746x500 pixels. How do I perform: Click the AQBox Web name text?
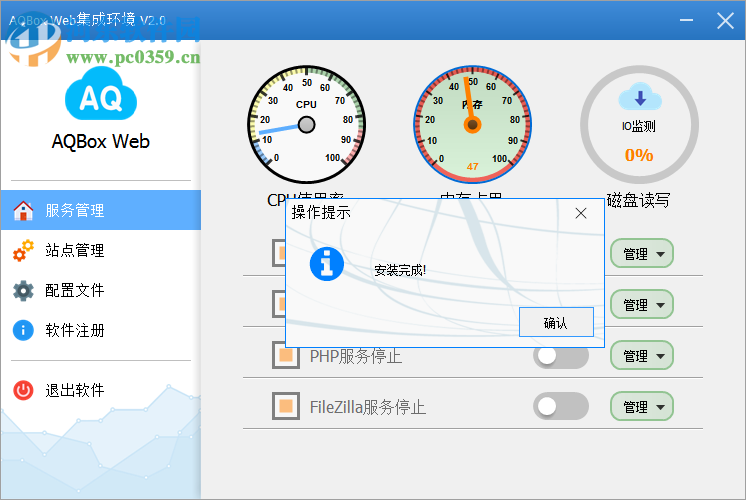tap(101, 141)
